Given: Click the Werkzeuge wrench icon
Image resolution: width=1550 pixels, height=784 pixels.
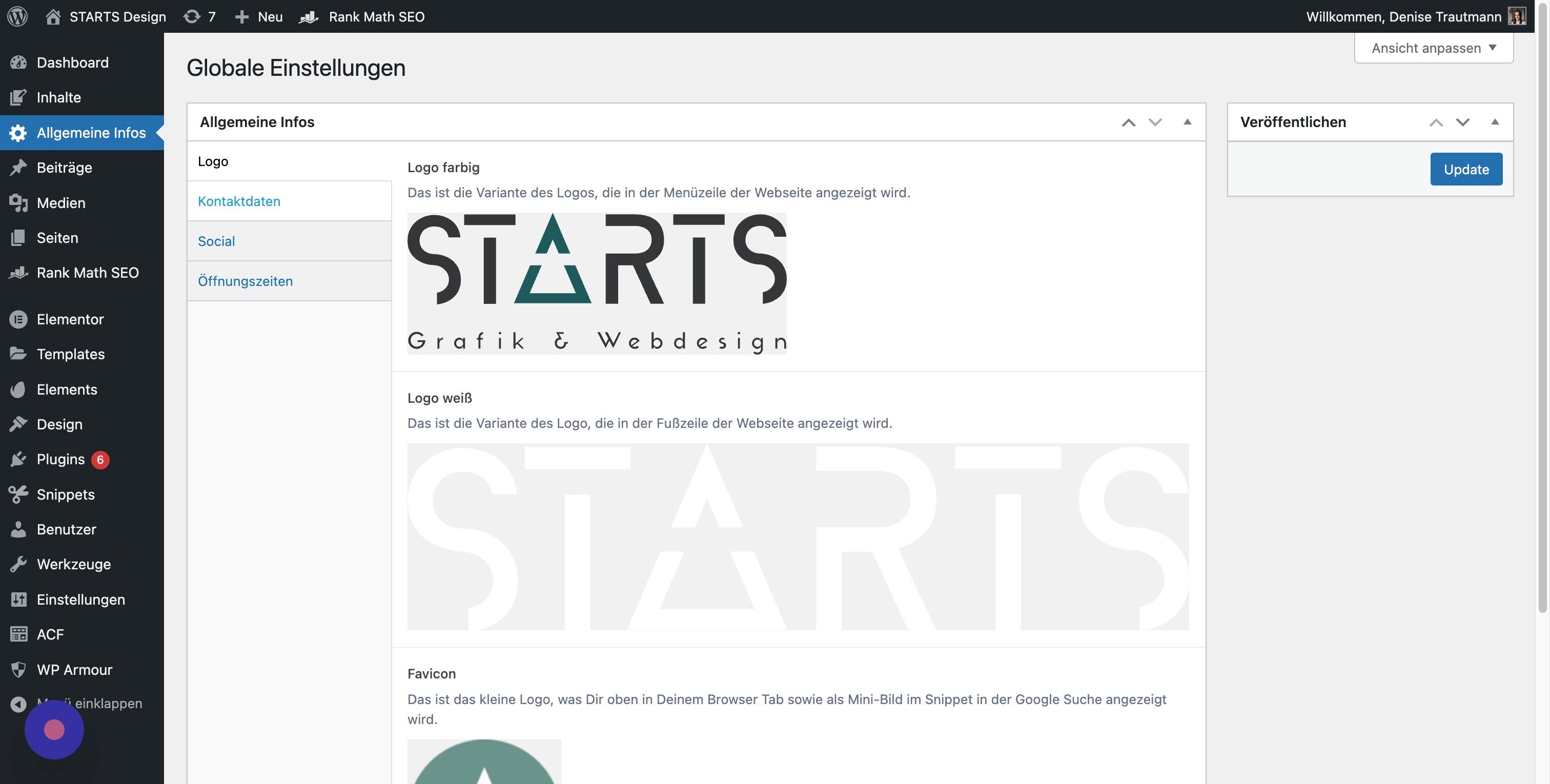Looking at the screenshot, I should click(18, 564).
